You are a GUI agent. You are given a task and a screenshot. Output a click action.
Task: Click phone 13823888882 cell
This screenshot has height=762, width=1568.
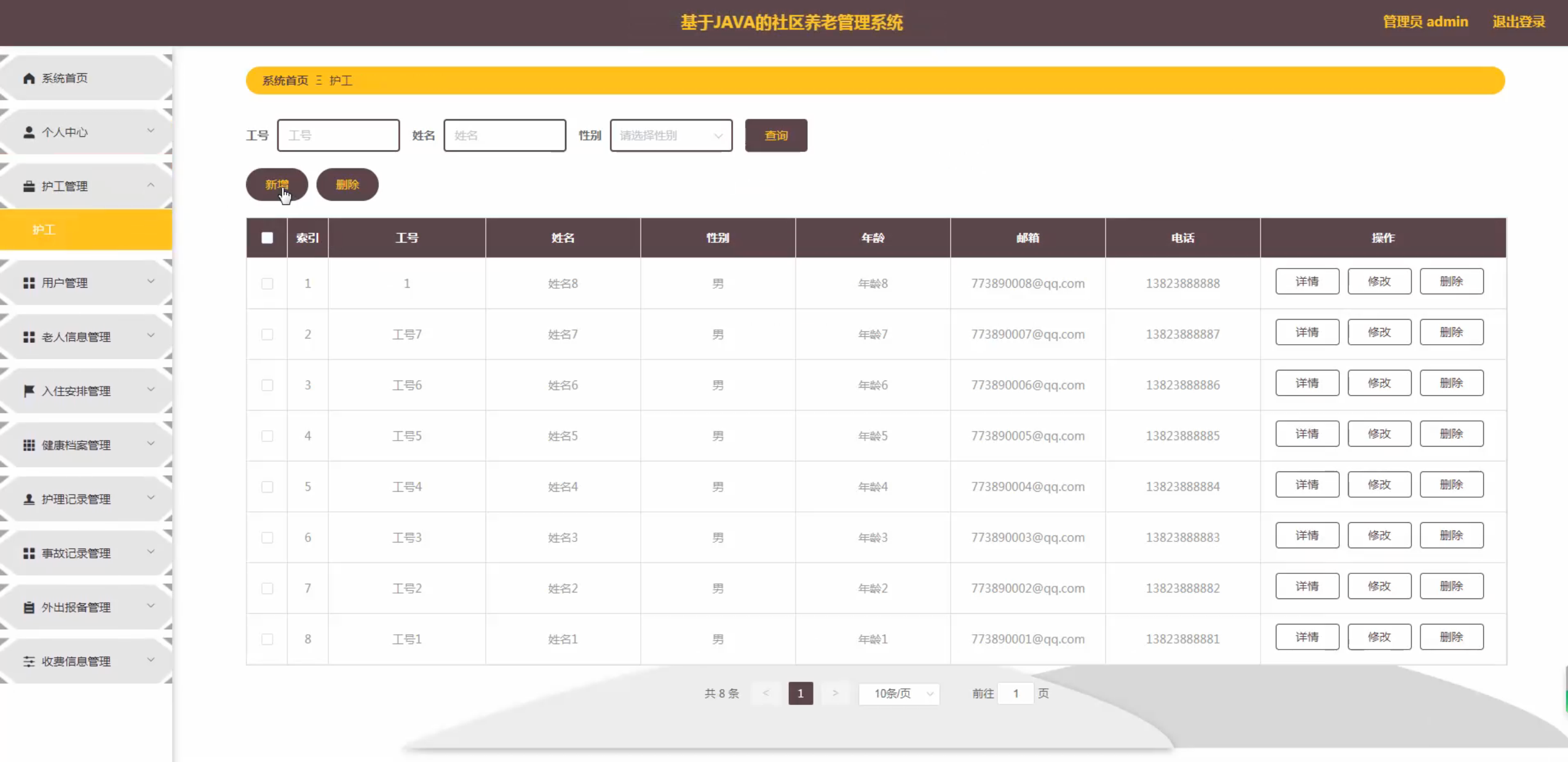[x=1182, y=588]
